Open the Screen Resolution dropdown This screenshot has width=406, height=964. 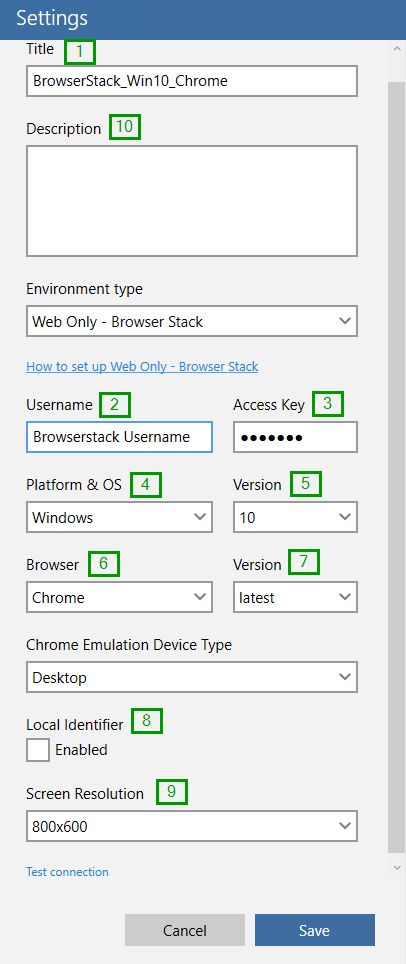click(191, 826)
